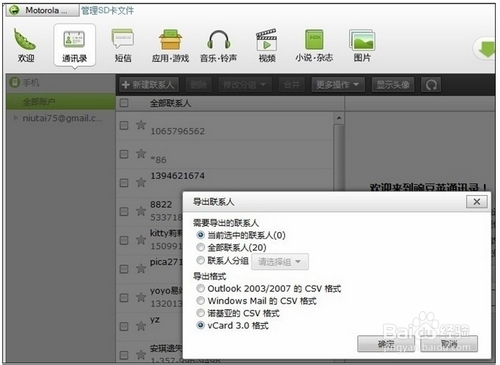Expand the niutai75@gmail.c... account tree item

15,118
